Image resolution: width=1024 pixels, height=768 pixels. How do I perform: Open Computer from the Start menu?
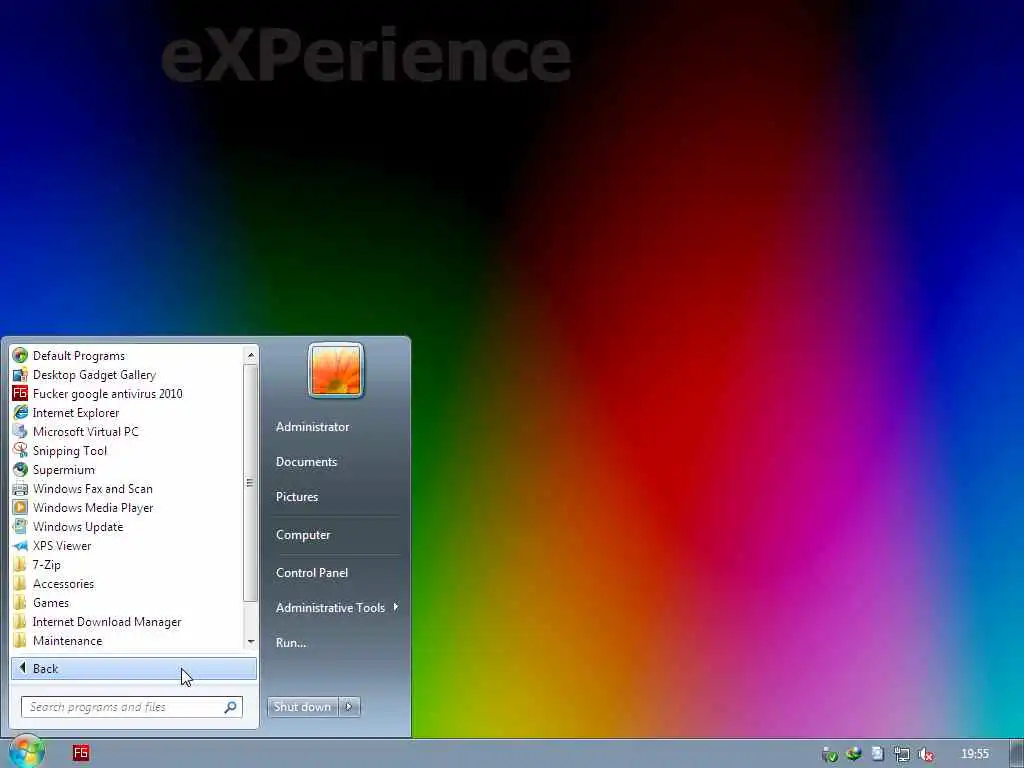click(x=303, y=535)
